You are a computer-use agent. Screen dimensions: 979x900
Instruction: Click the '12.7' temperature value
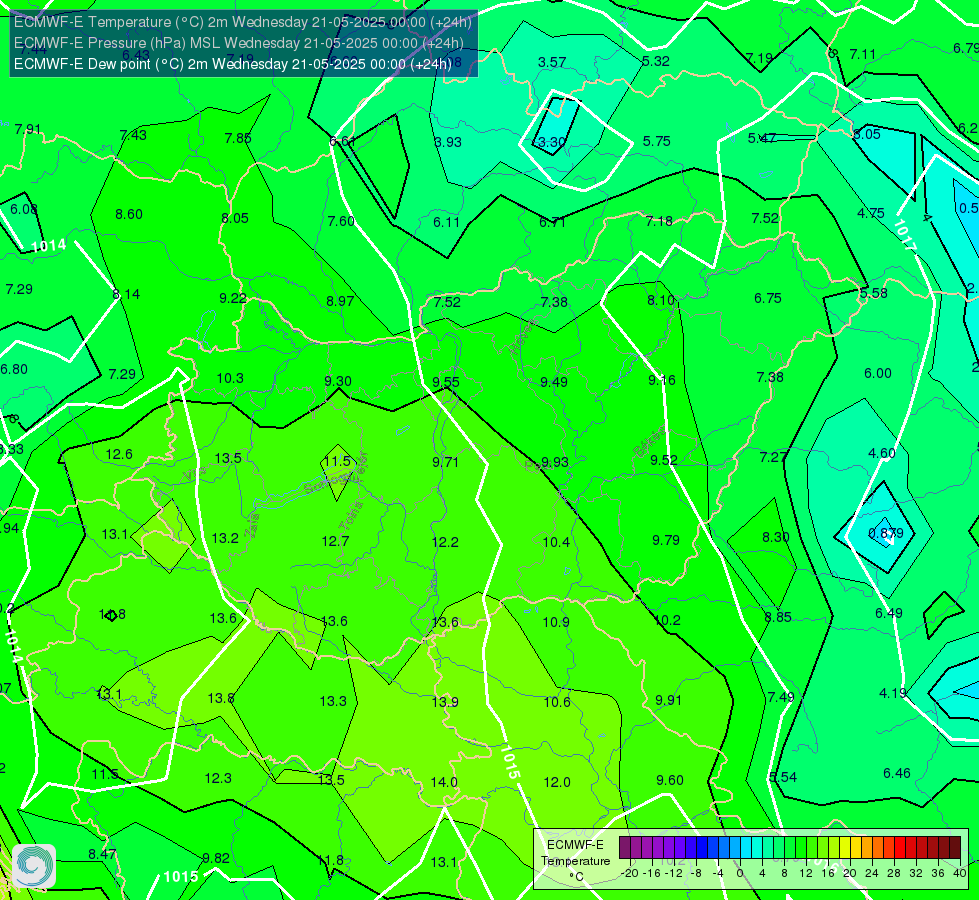tap(335, 541)
